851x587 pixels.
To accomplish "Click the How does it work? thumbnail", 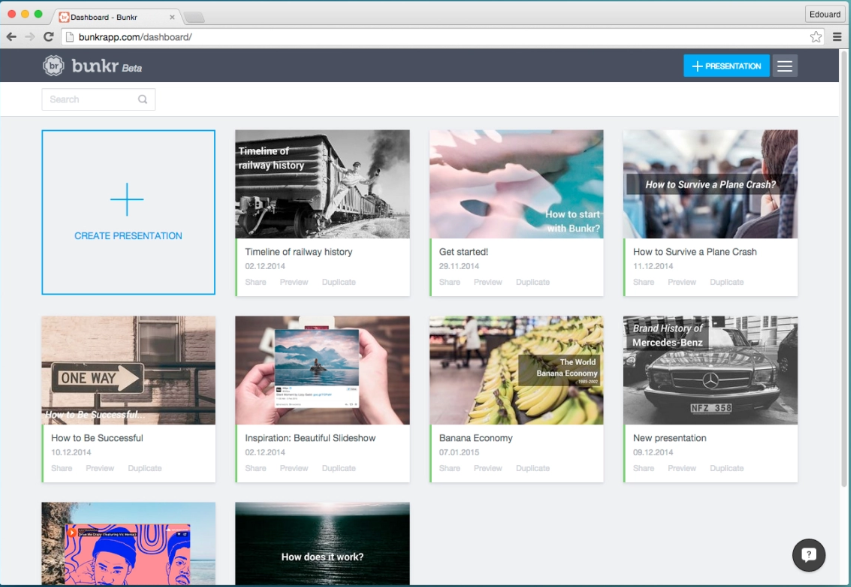I will [x=322, y=543].
